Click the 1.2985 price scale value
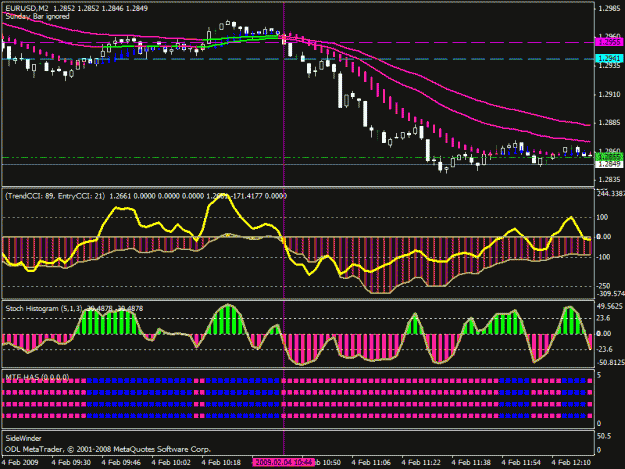625x469 pixels. [610, 8]
